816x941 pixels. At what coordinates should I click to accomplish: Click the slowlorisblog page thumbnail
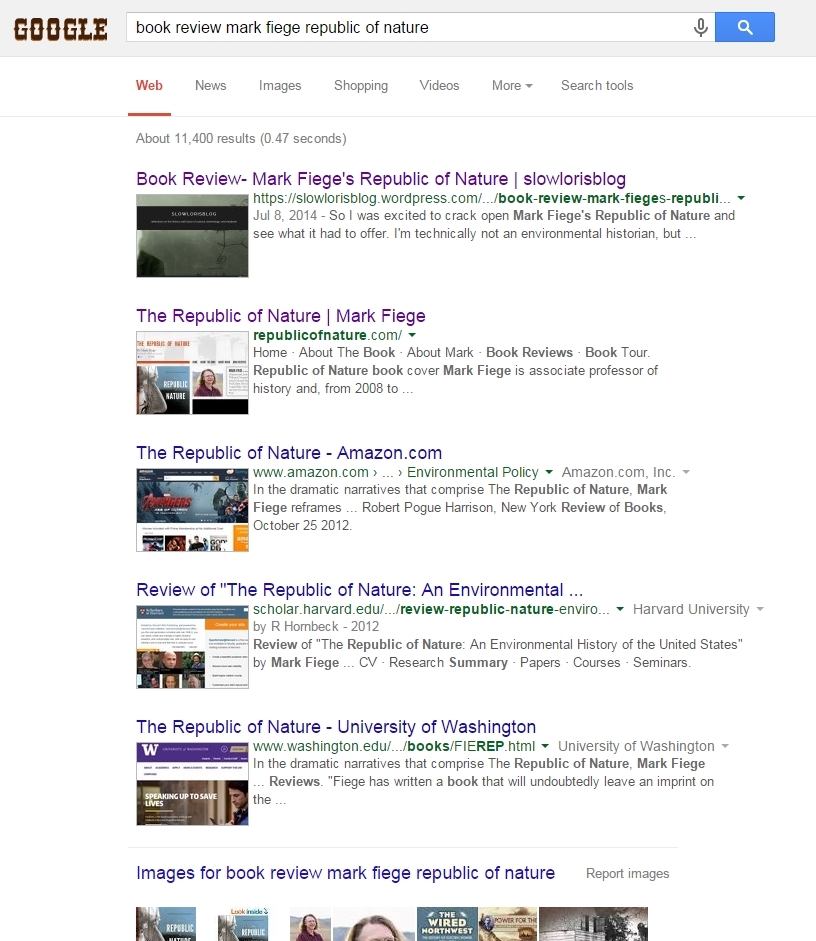[192, 235]
